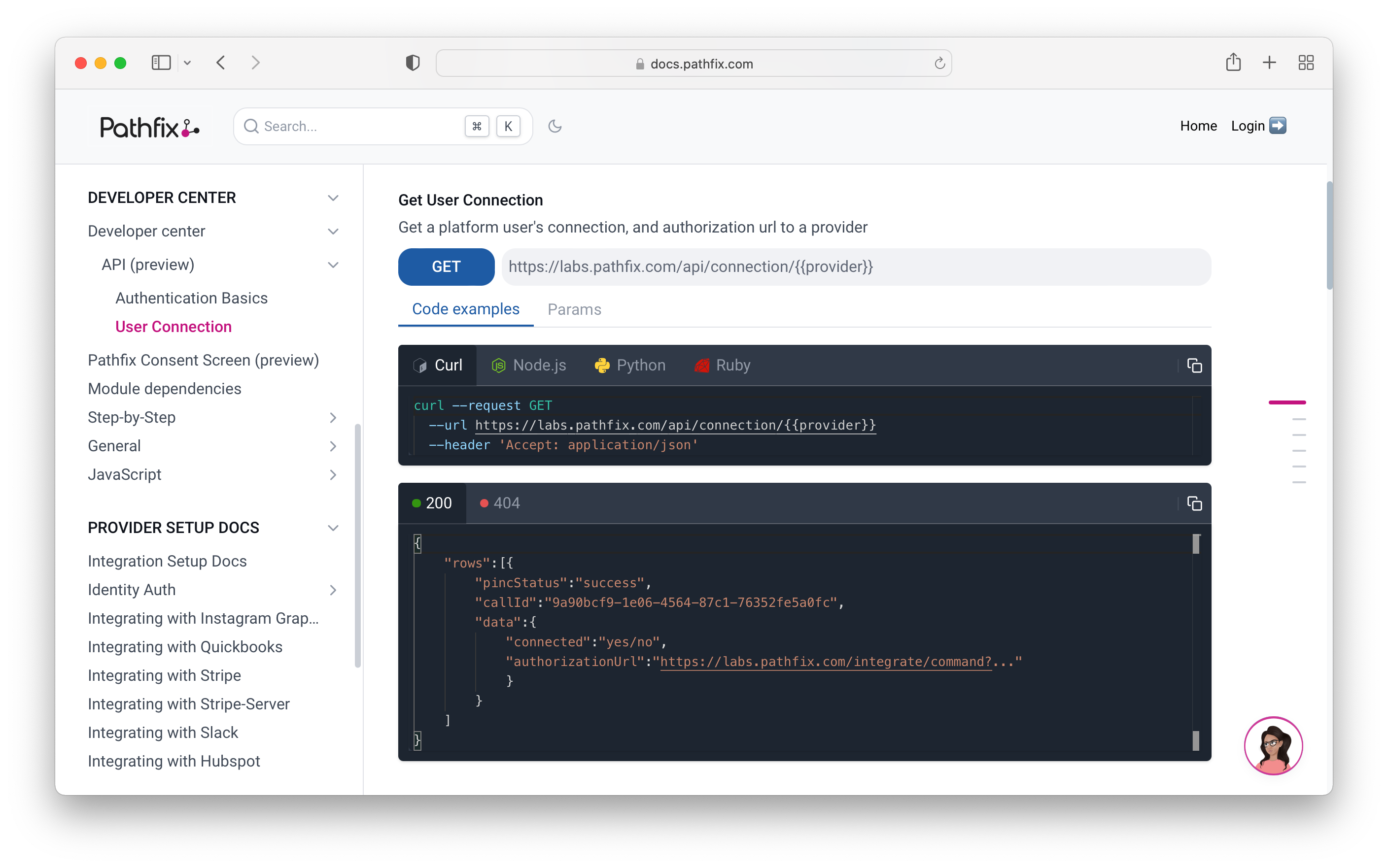Select the Curl code tab
The image size is (1388, 868).
pyautogui.click(x=437, y=365)
